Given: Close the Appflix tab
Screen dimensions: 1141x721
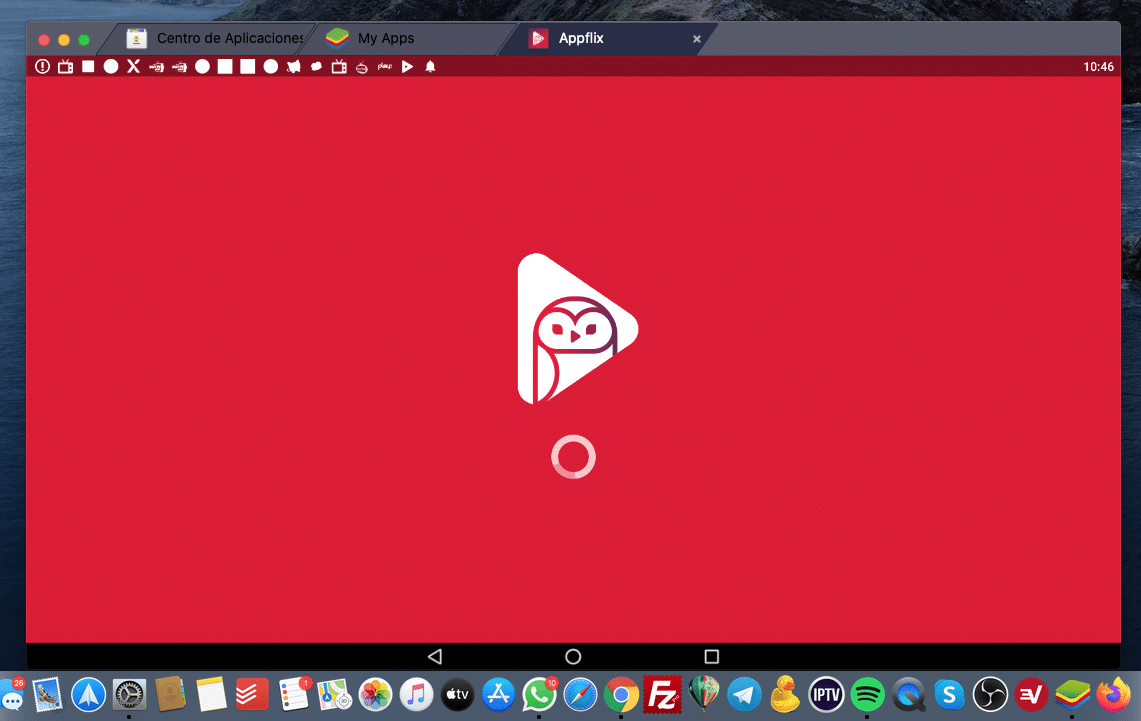Looking at the screenshot, I should coord(696,39).
